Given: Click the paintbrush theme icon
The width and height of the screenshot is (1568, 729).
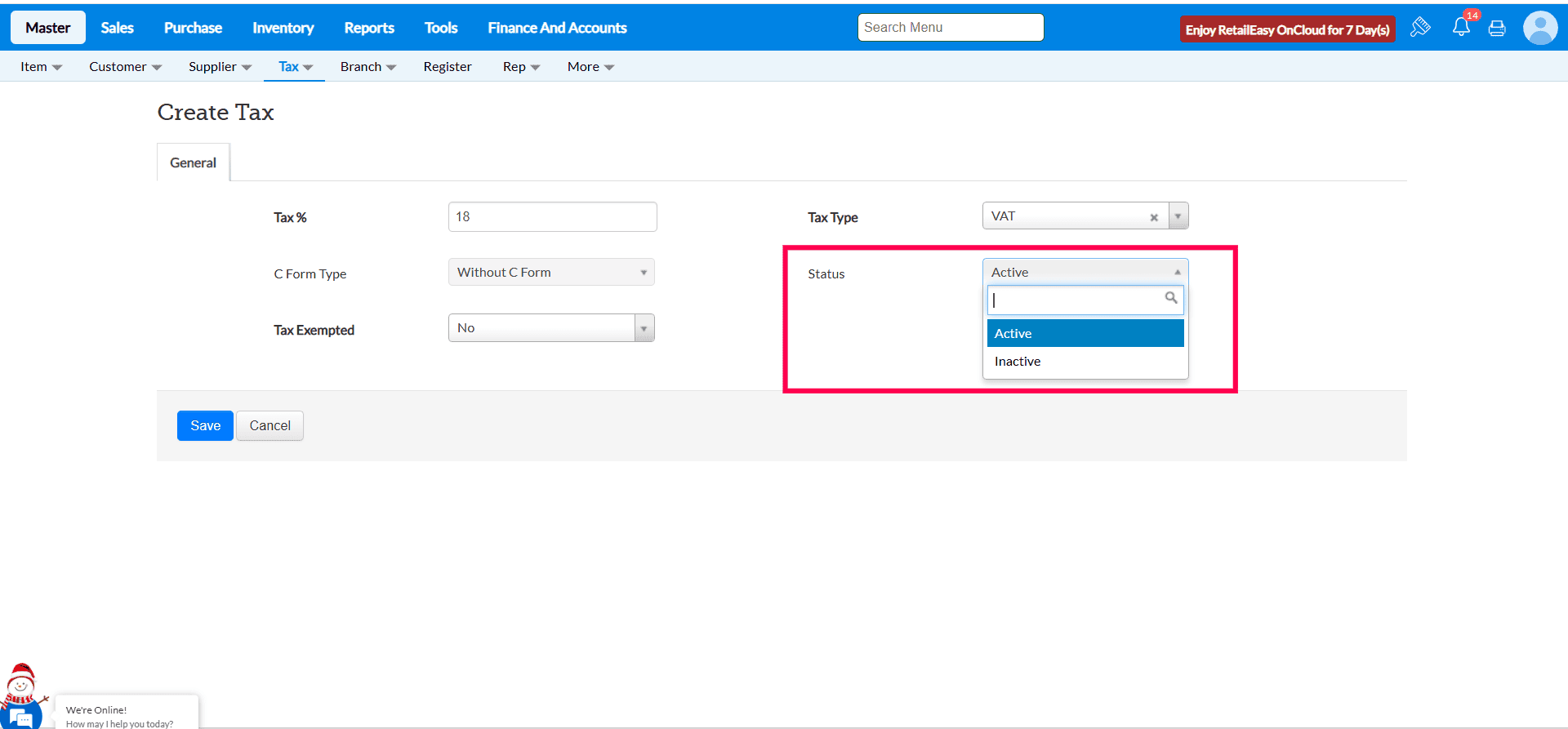Looking at the screenshot, I should 1420,28.
